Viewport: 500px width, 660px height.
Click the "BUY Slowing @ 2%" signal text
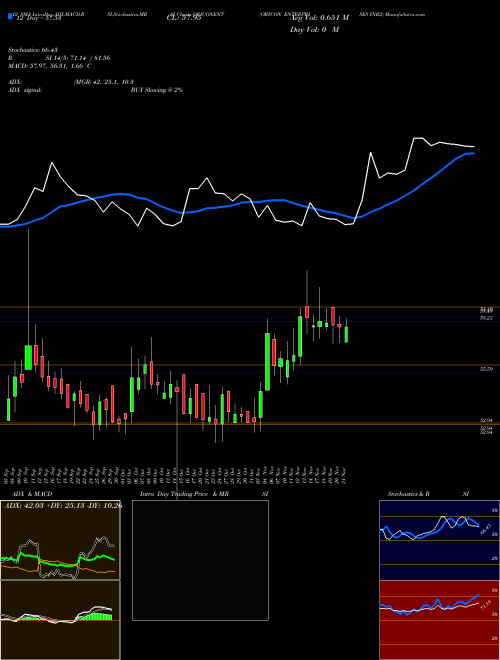pos(157,90)
